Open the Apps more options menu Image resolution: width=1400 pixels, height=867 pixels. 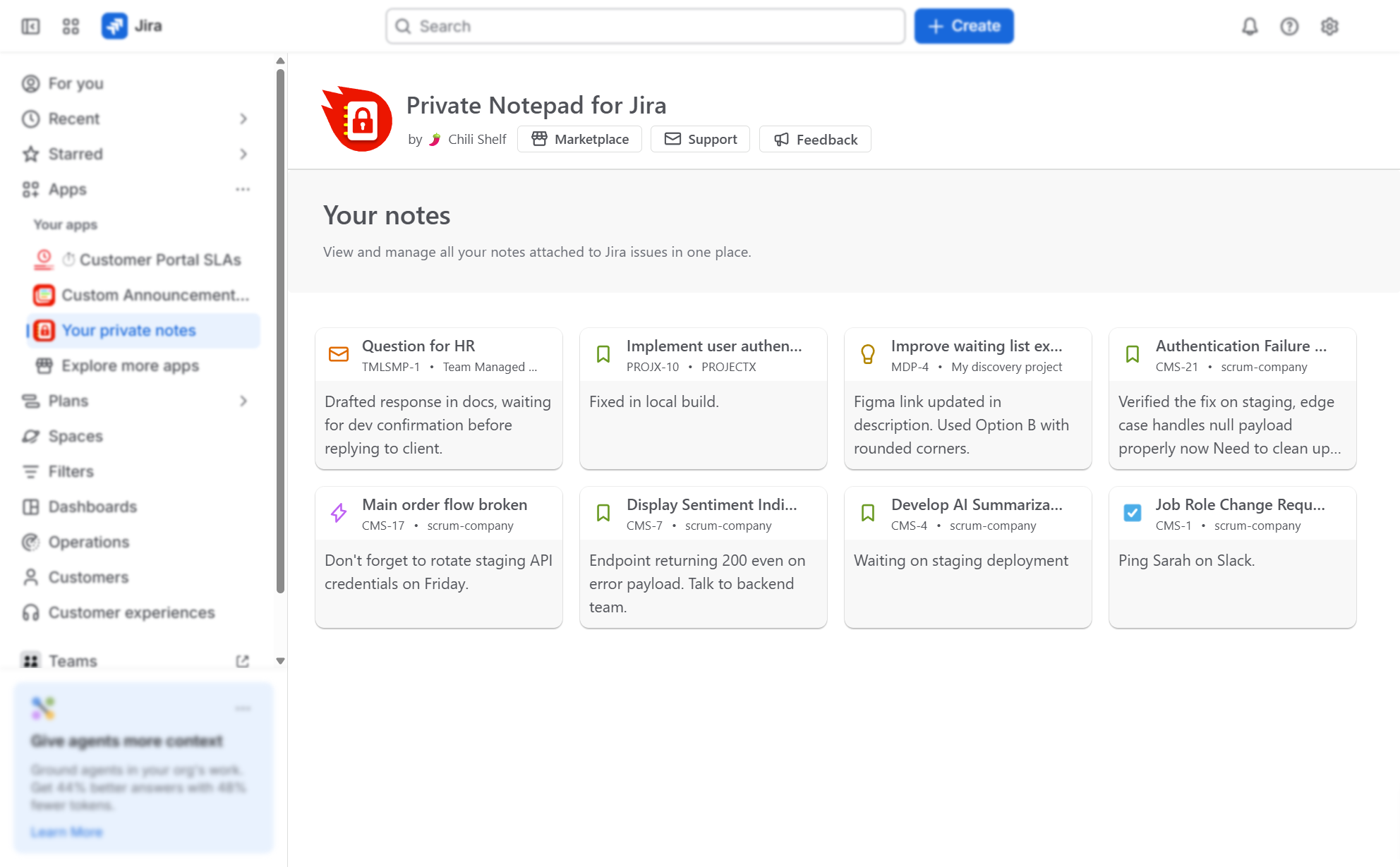(x=243, y=189)
